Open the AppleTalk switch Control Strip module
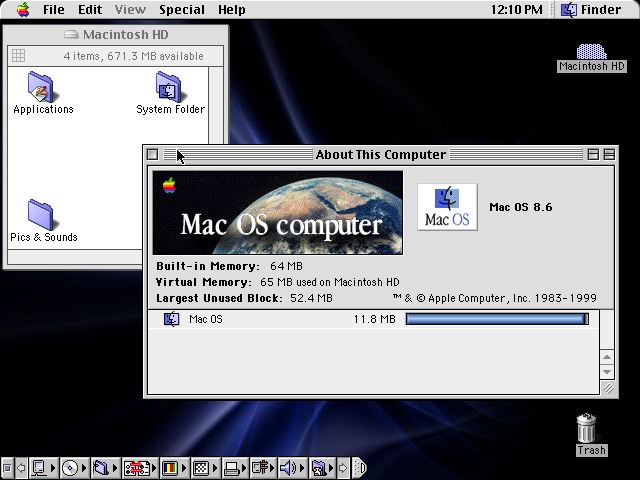 [43, 468]
